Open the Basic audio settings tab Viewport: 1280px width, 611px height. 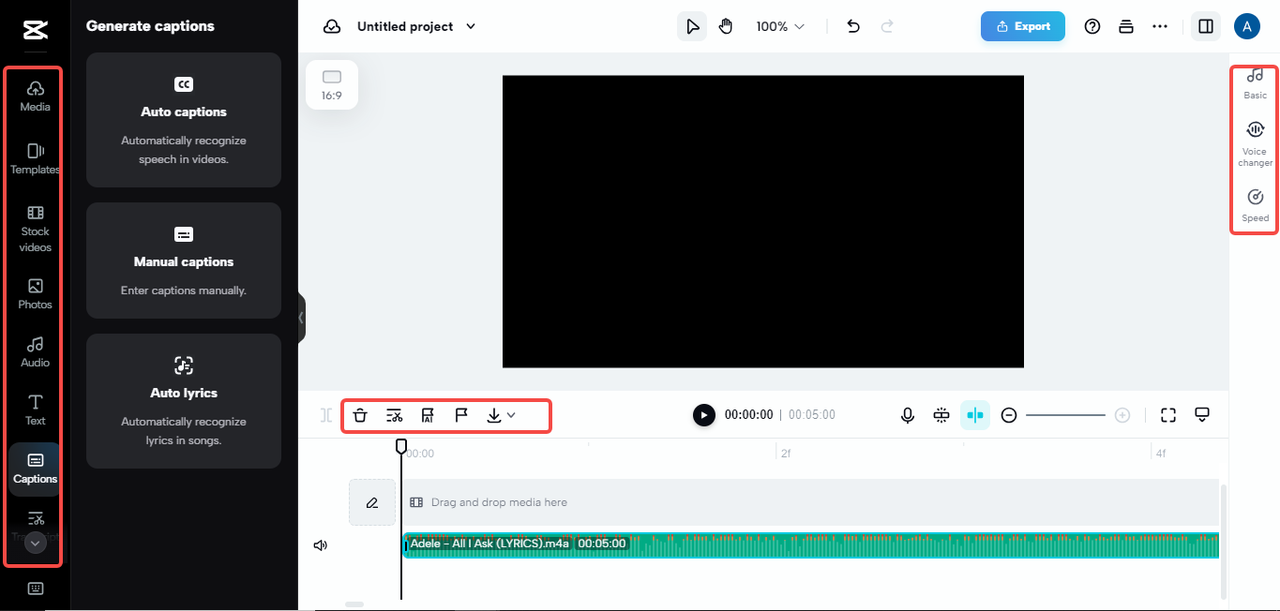pos(1255,84)
